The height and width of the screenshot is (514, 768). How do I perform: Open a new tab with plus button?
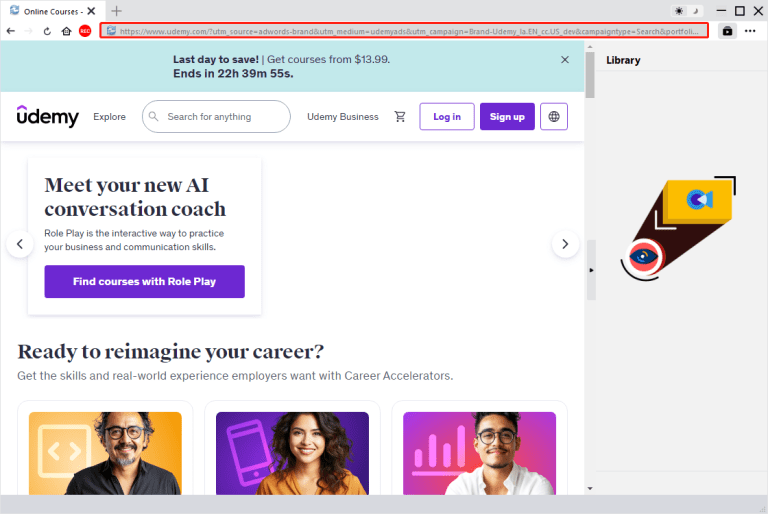click(x=116, y=10)
